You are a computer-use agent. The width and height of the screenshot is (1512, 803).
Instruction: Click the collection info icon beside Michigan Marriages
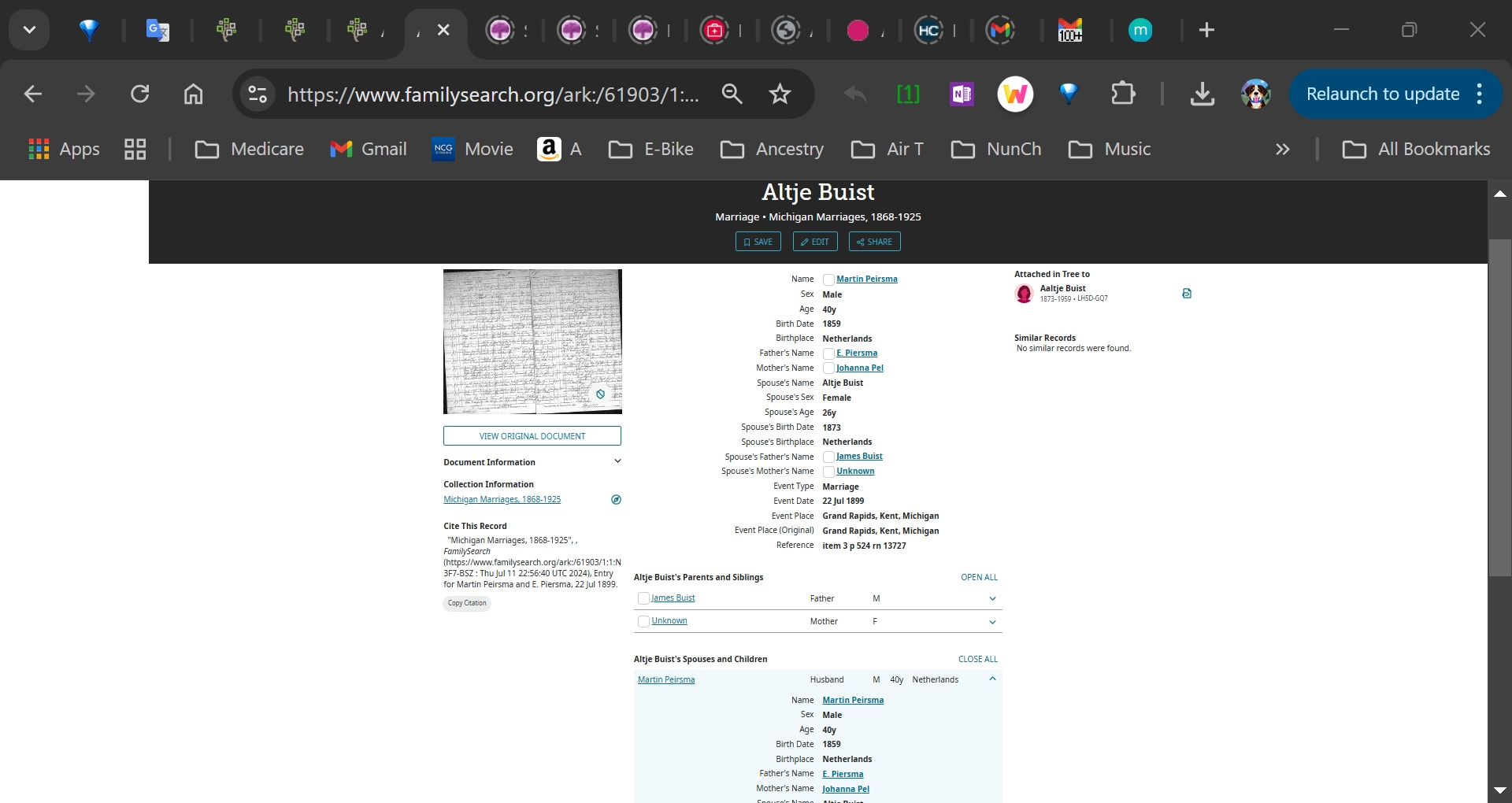[x=617, y=499]
